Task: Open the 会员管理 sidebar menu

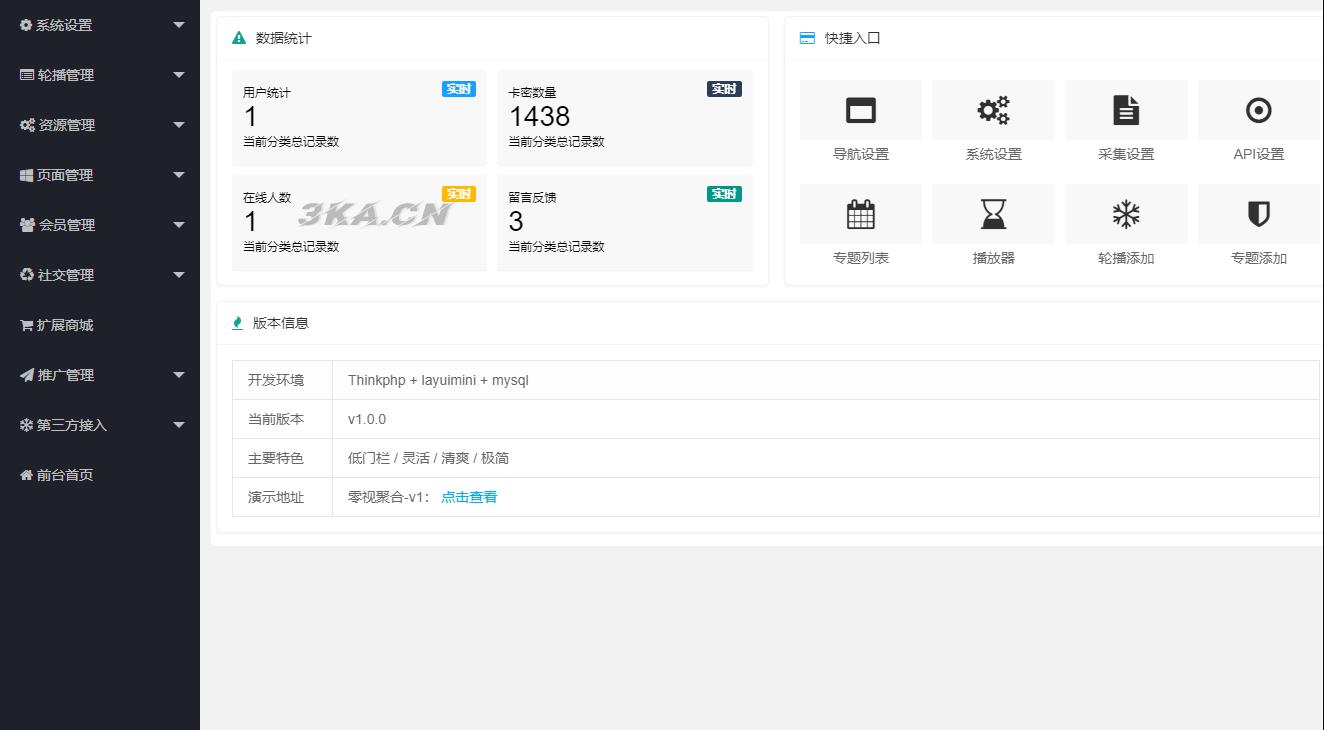Action: tap(100, 225)
